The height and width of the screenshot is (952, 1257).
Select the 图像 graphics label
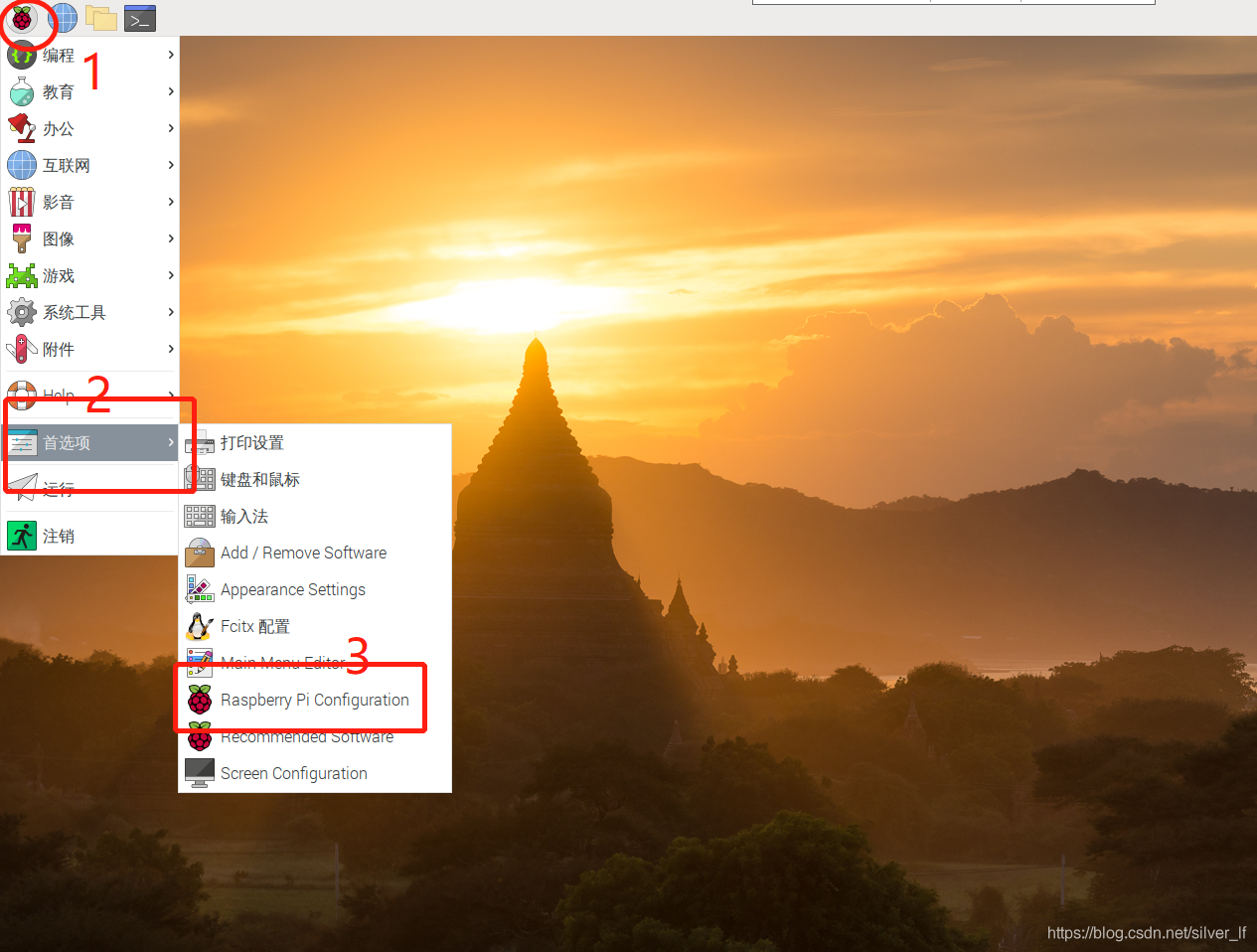[x=59, y=238]
